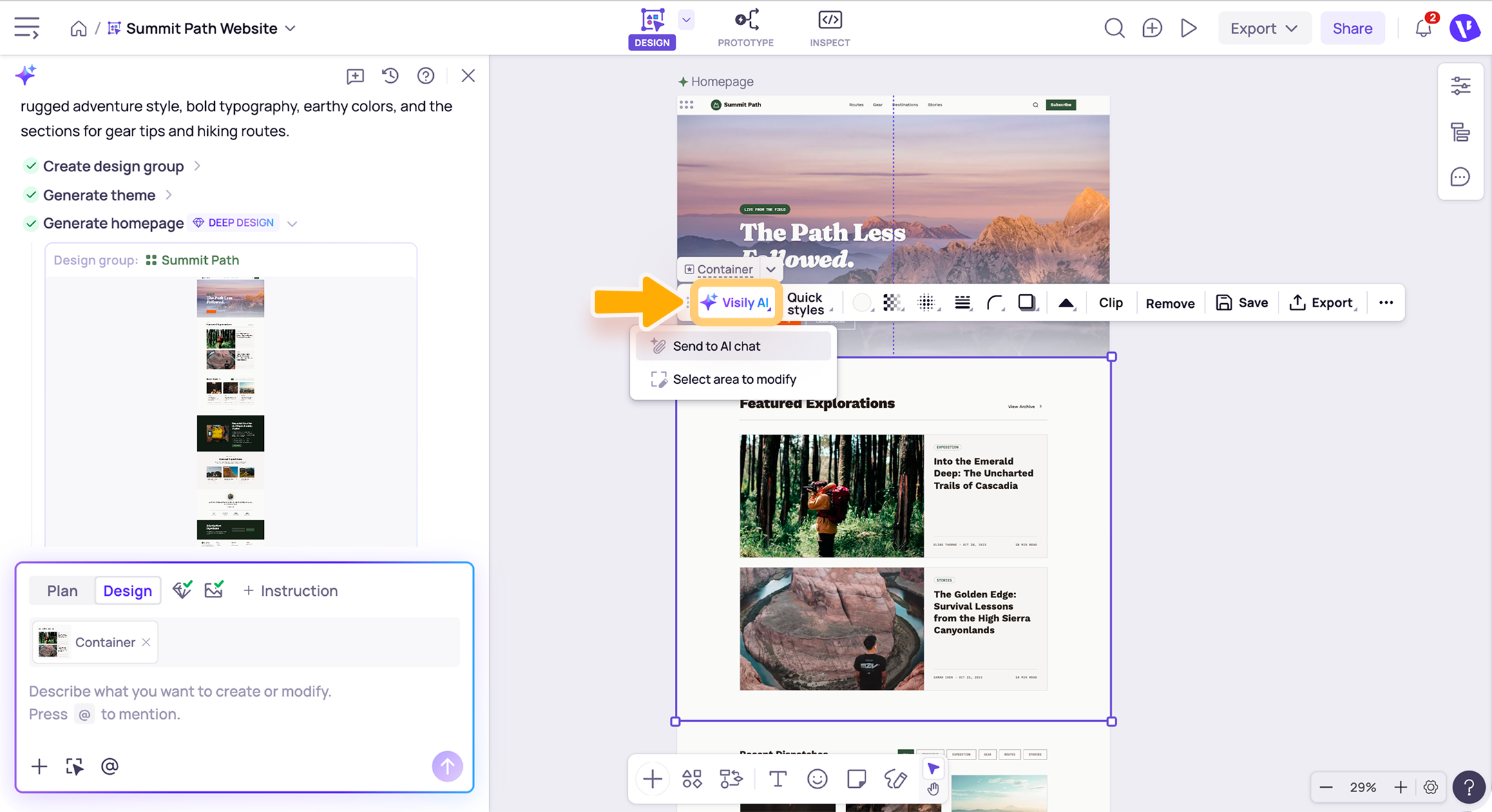1492x812 pixels.
Task: Expand the Create design group step
Action: 197,166
